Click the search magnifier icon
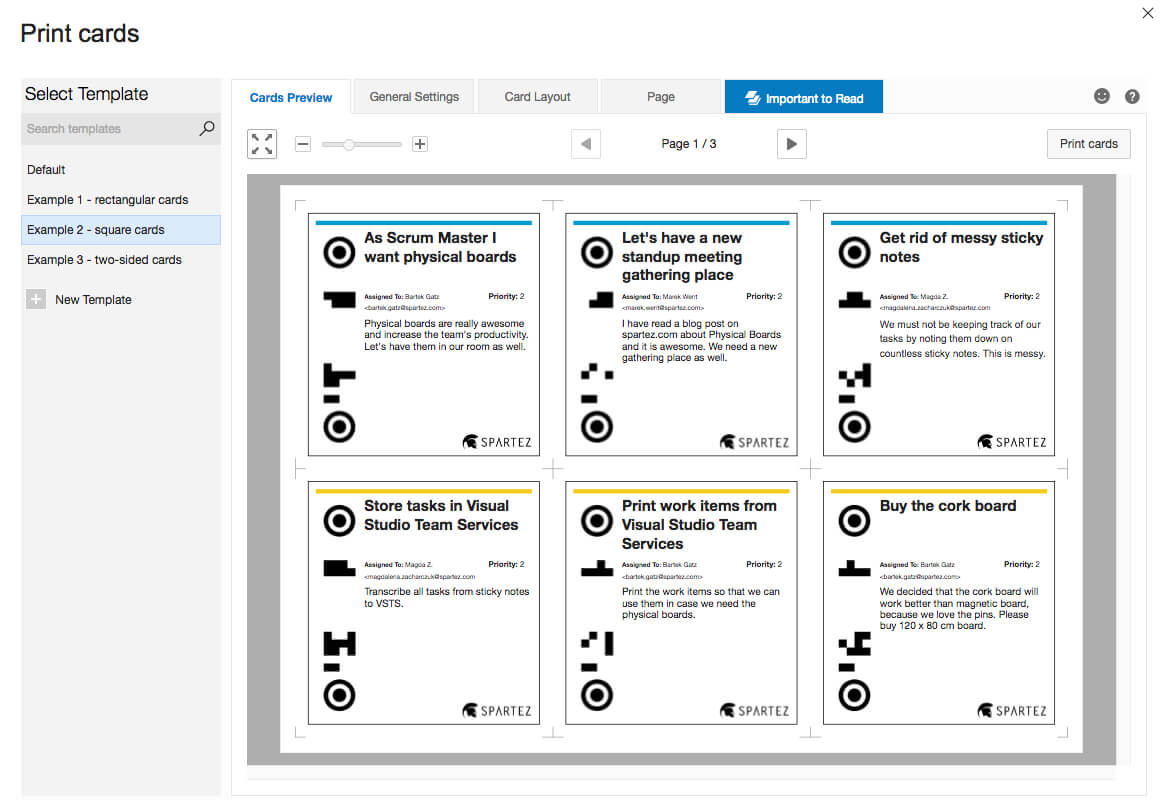Viewport: 1165px width, 800px height. click(x=207, y=128)
